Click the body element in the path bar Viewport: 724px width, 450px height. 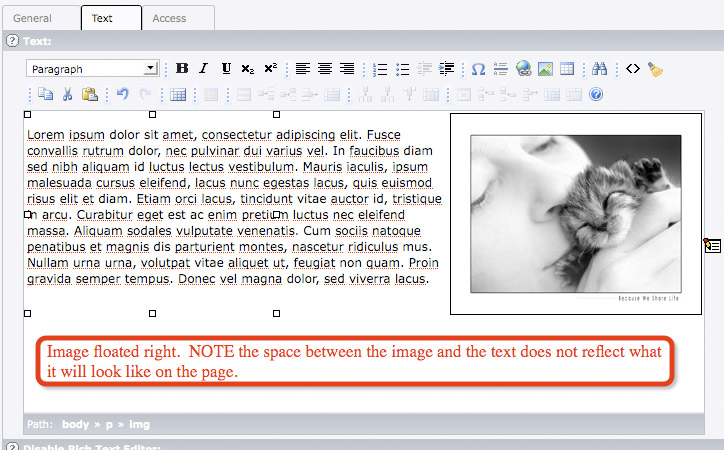coord(75,424)
